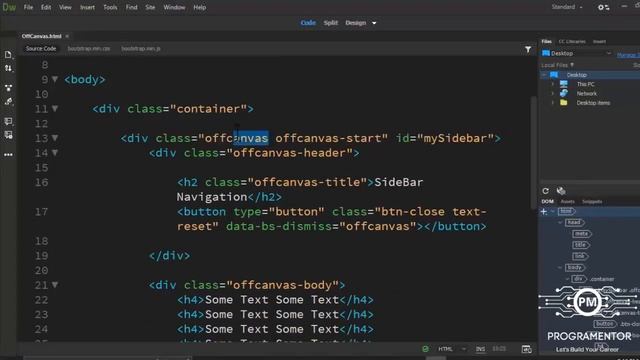
Task: Select the Desktop root in Files tree
Action: click(x=576, y=75)
